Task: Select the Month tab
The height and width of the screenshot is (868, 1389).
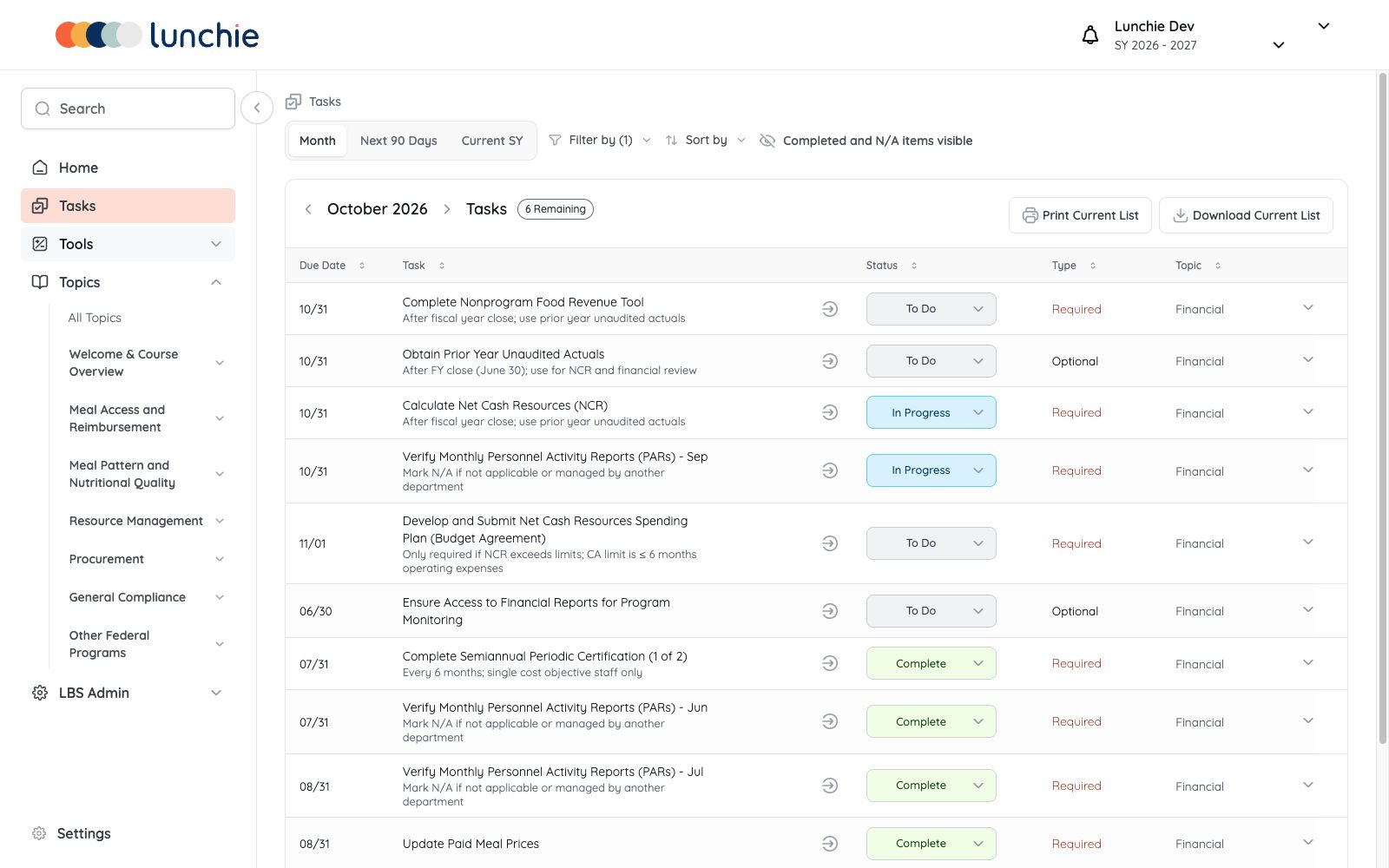Action: click(x=318, y=141)
